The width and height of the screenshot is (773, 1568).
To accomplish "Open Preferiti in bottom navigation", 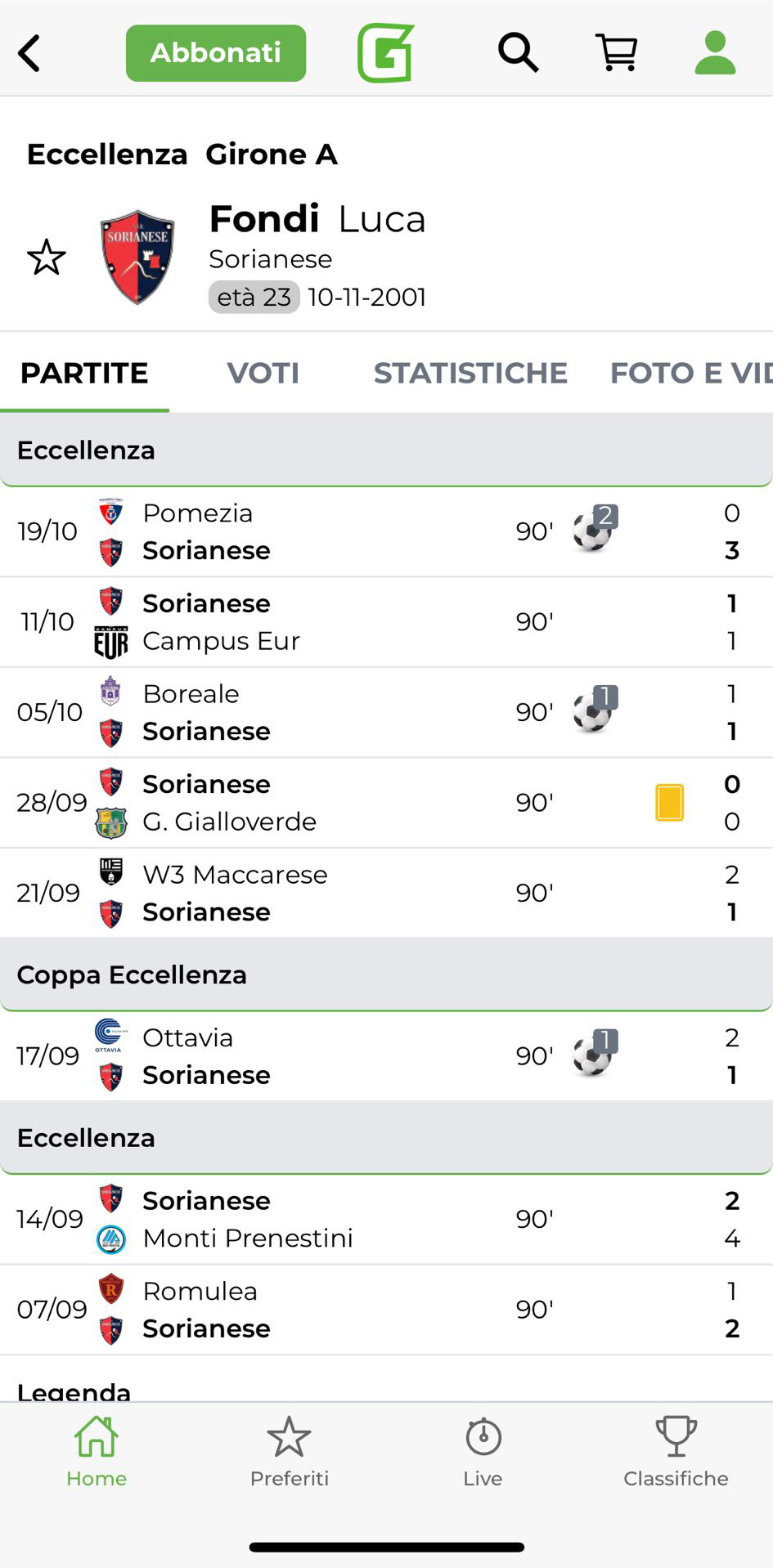I will [290, 1451].
